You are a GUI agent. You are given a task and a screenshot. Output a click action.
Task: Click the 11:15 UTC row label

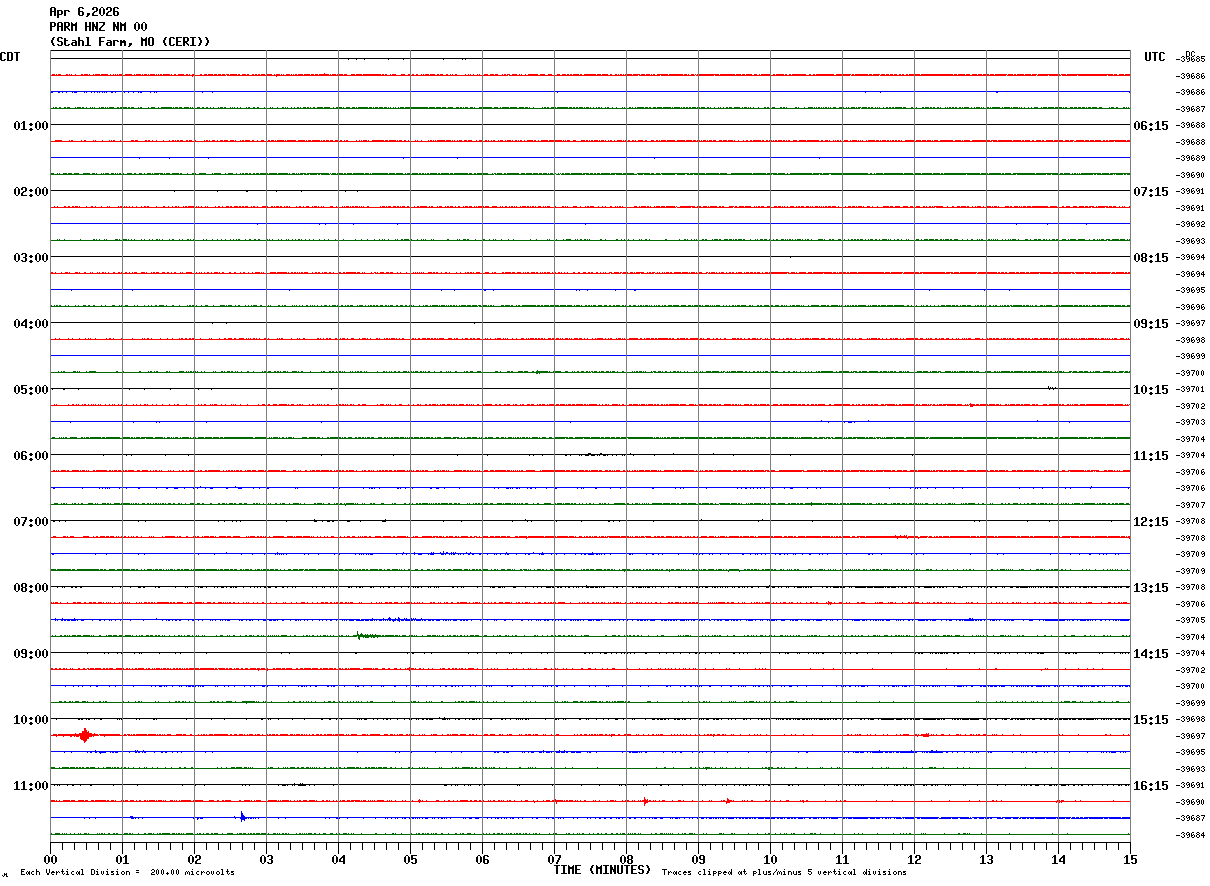pyautogui.click(x=1151, y=455)
